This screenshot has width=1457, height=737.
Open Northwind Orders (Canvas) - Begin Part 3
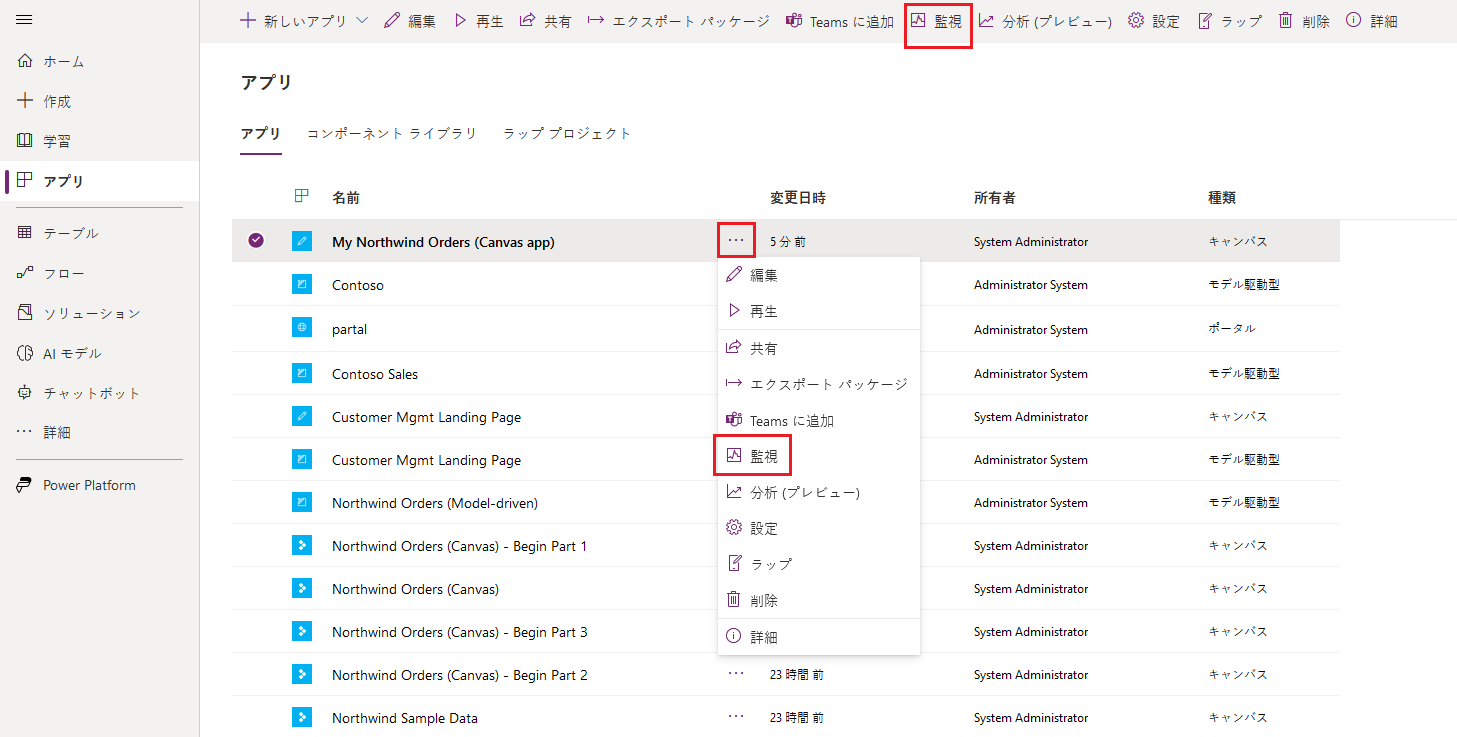[x=460, y=632]
